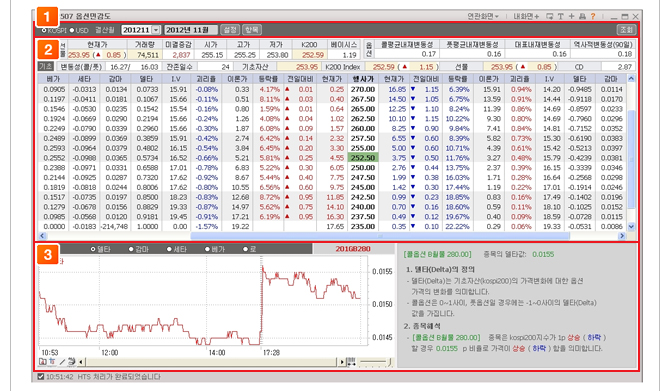Select the line drawing tool below chart
Image resolution: width=670 pixels, height=391 pixels.
pyautogui.click(x=62, y=362)
